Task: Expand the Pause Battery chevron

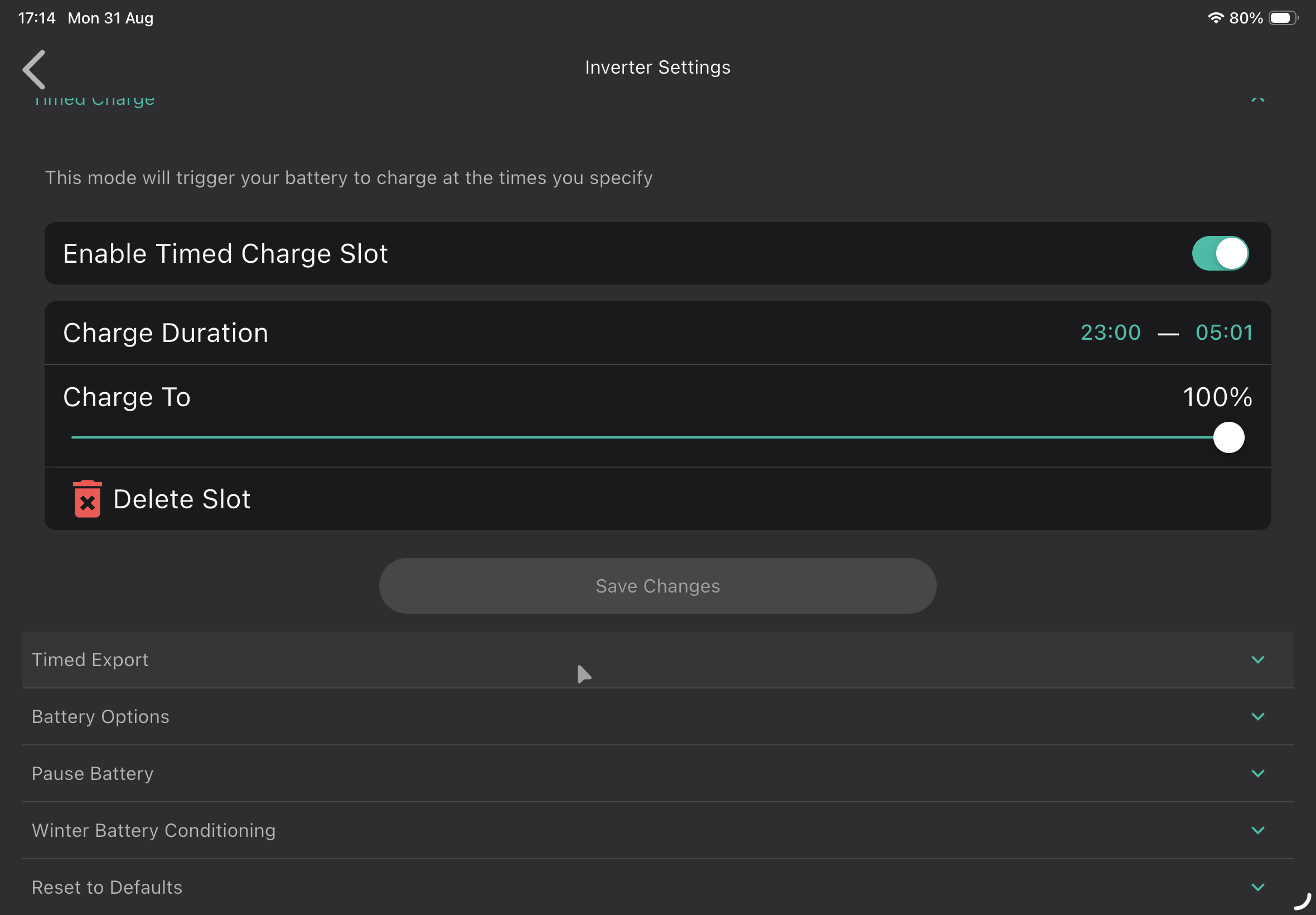Action: (1257, 773)
